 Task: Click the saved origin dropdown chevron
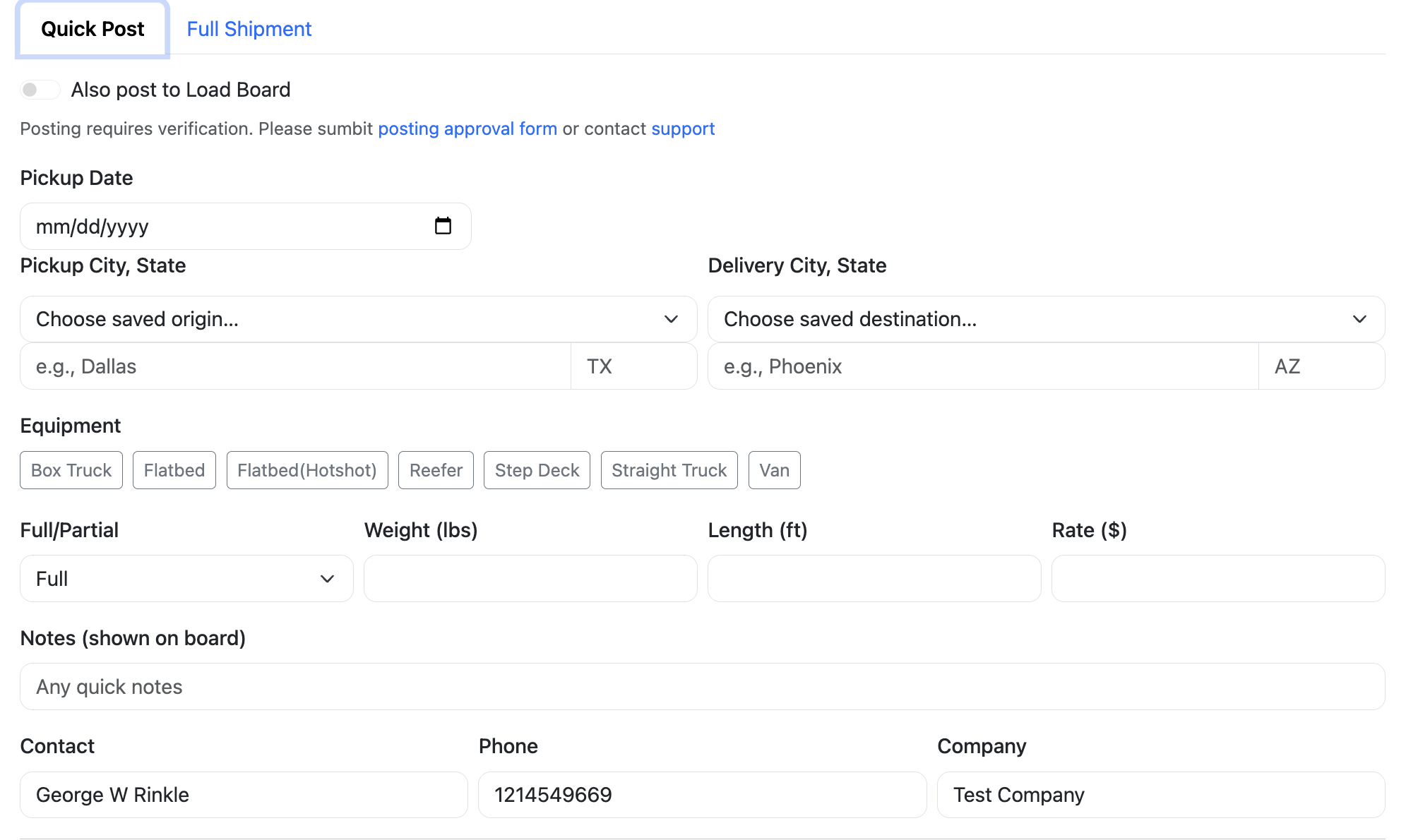[x=670, y=319]
